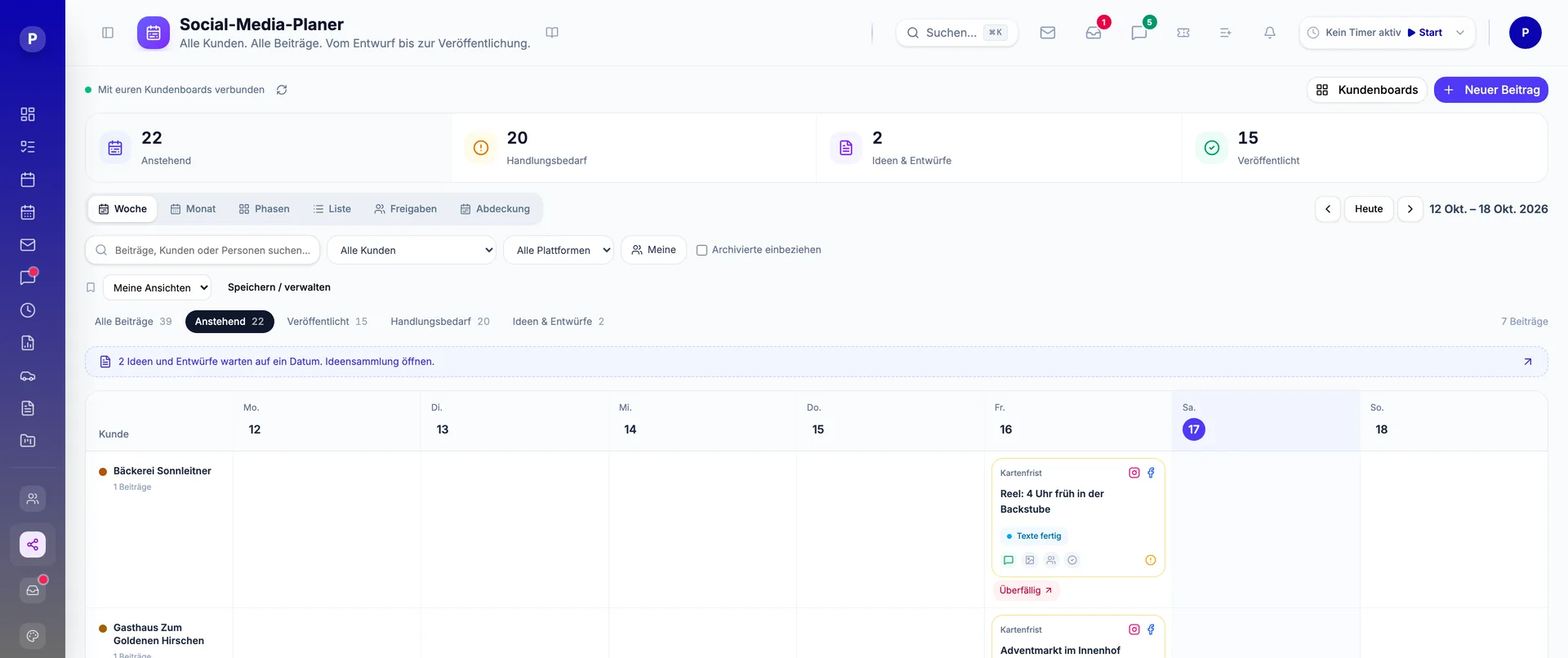Image resolution: width=1568 pixels, height=658 pixels.
Task: Click the ticket icon in header
Action: [x=1183, y=33]
